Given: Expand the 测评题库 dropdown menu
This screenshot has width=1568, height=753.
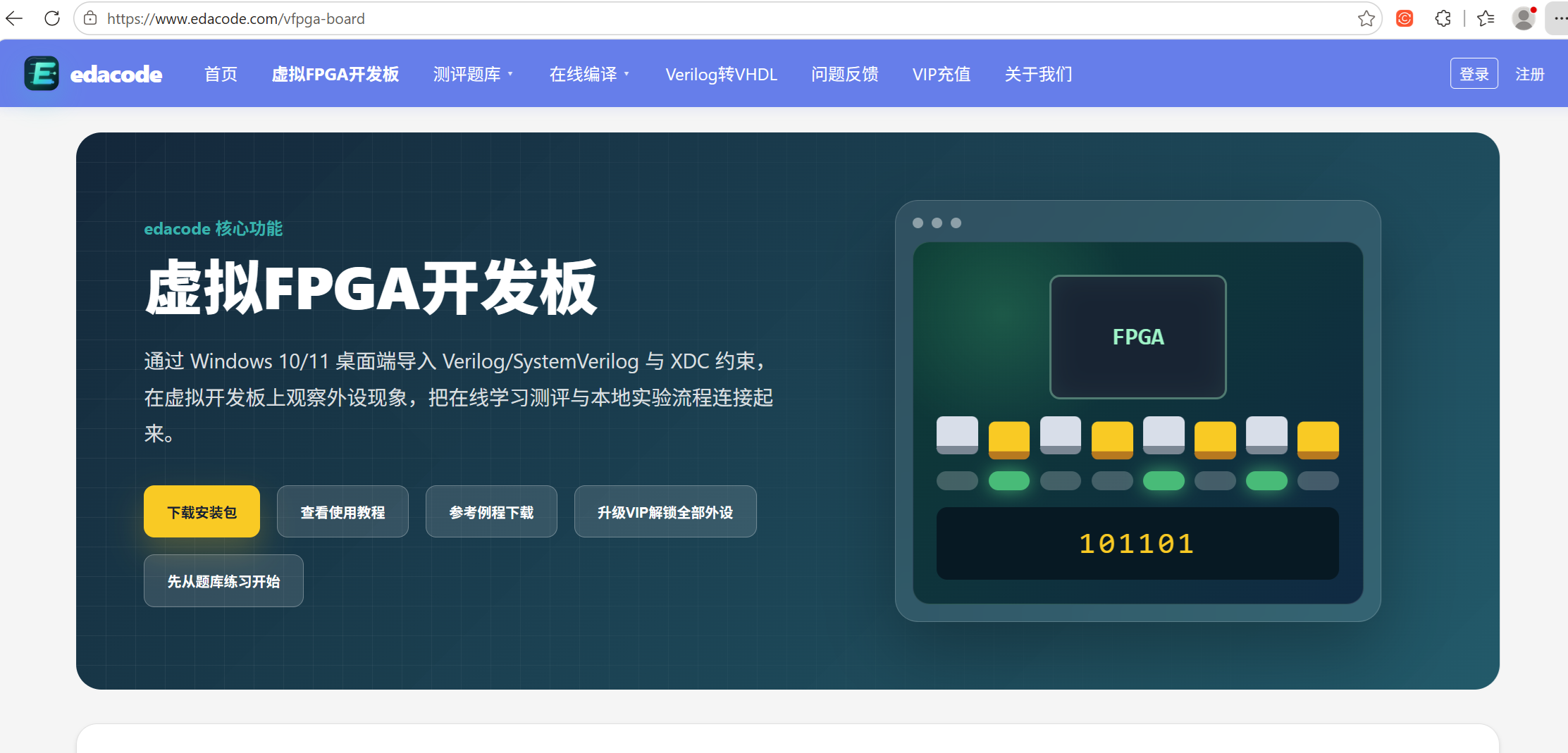Looking at the screenshot, I should click(x=473, y=74).
